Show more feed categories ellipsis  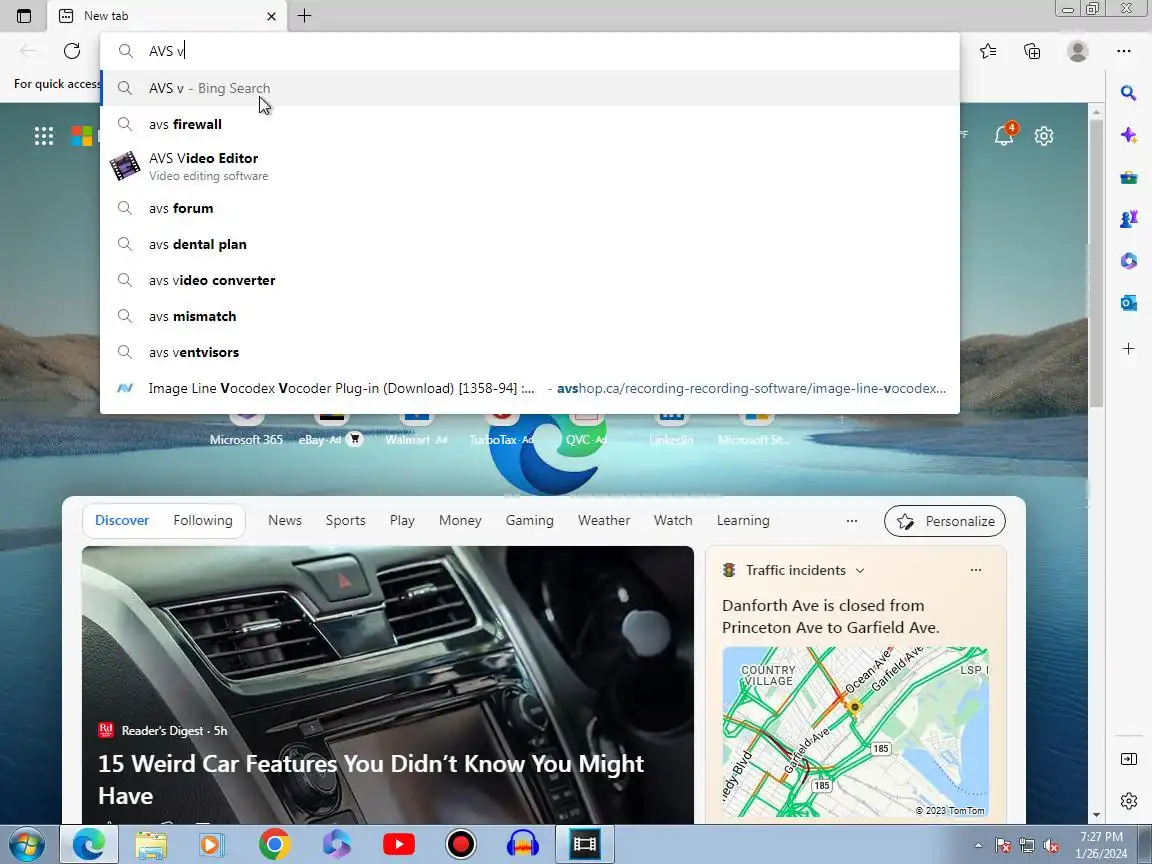tap(852, 520)
